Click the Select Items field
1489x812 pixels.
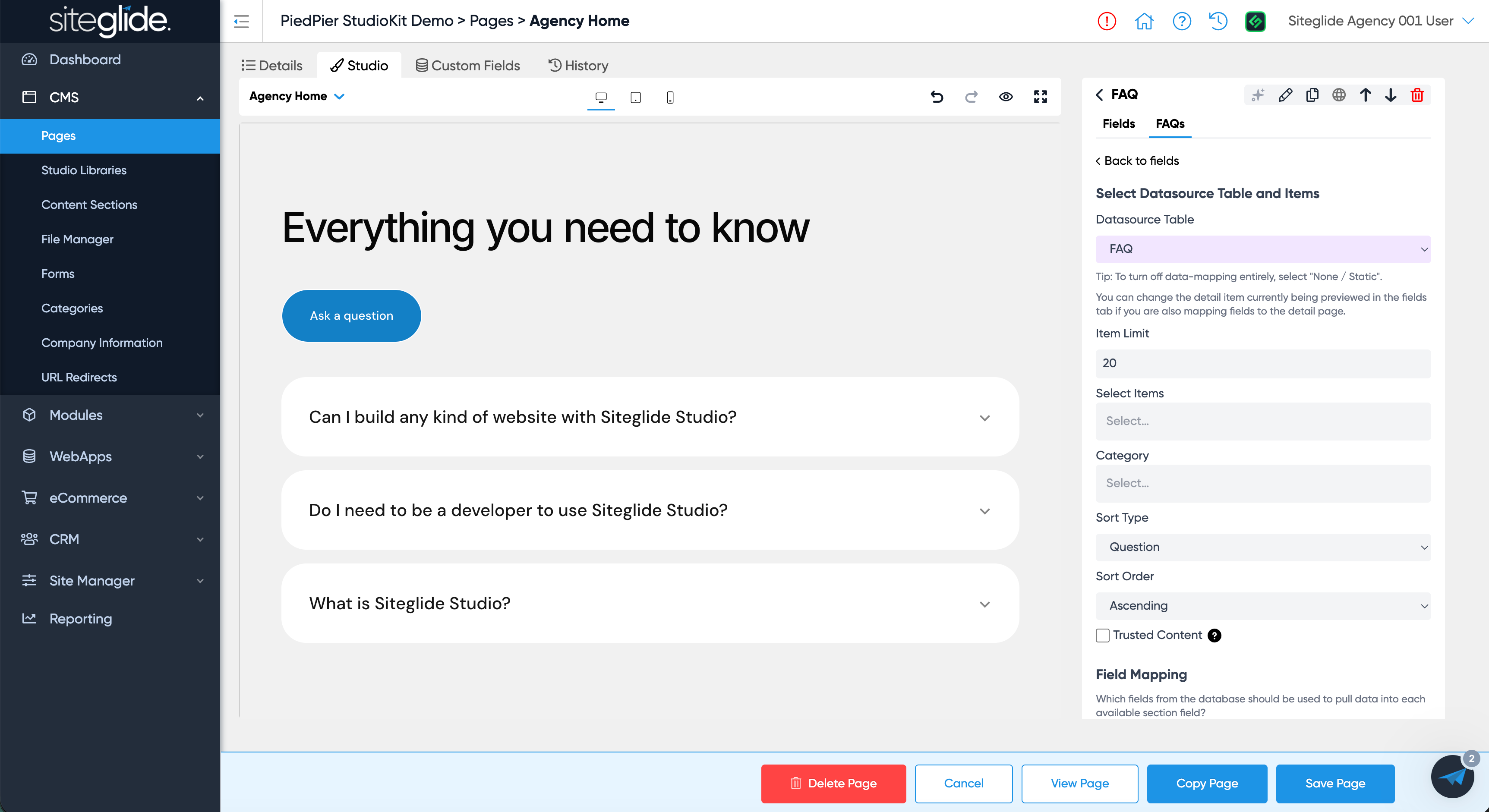[1263, 421]
